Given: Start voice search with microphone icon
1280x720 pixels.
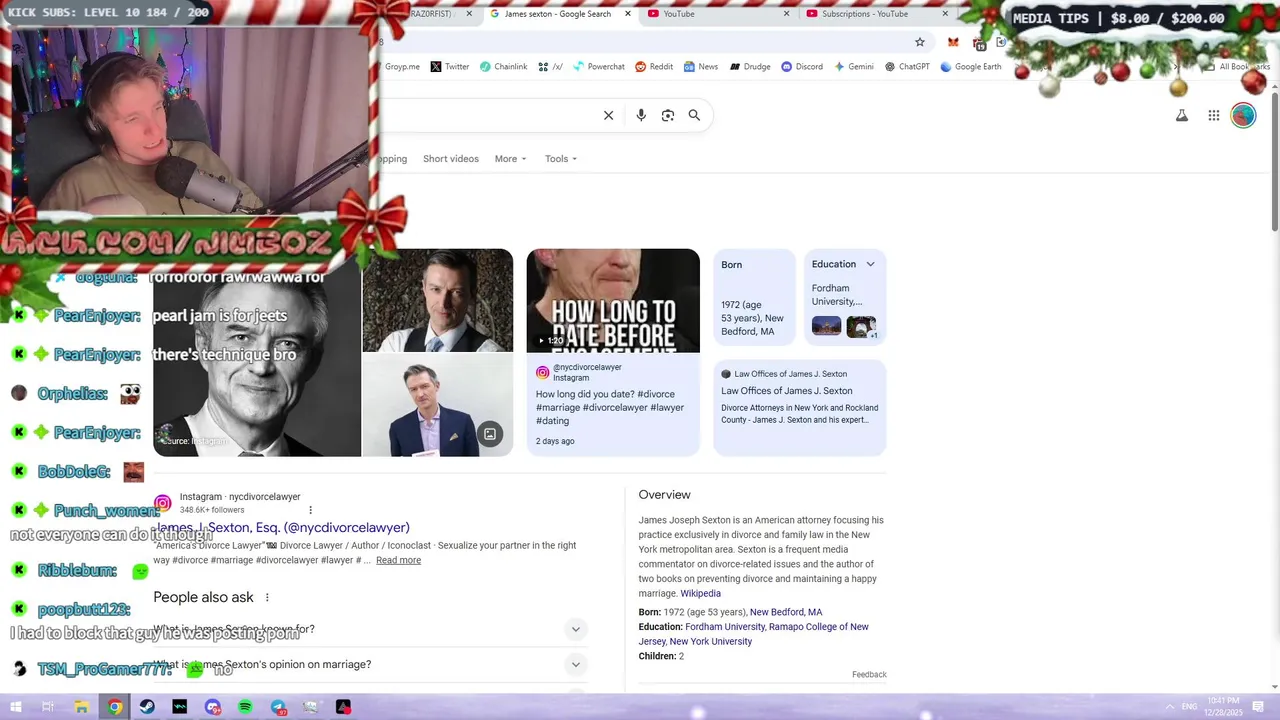Looking at the screenshot, I should pos(641,115).
